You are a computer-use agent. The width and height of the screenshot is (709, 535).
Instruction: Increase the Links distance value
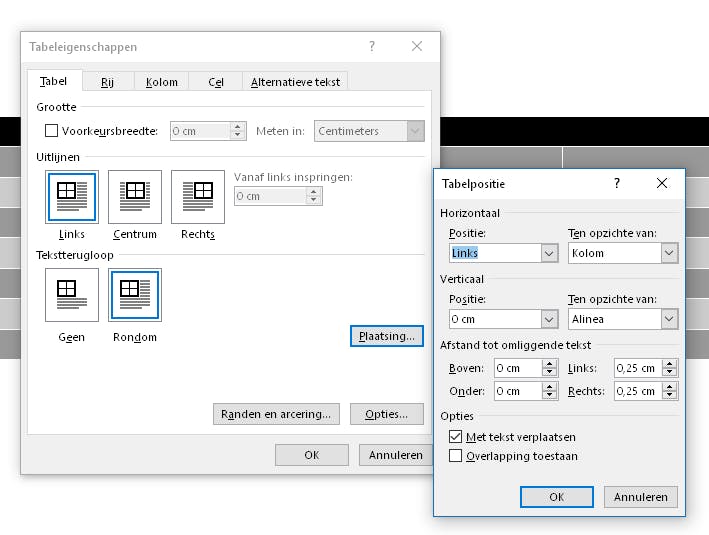670,364
